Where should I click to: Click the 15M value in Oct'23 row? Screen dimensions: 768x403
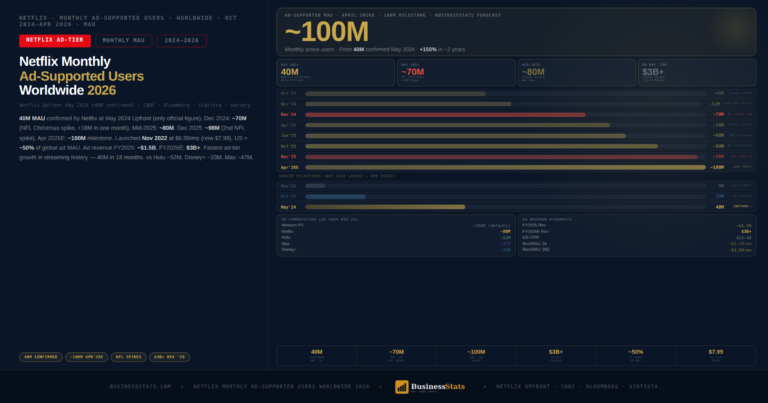[720, 196]
